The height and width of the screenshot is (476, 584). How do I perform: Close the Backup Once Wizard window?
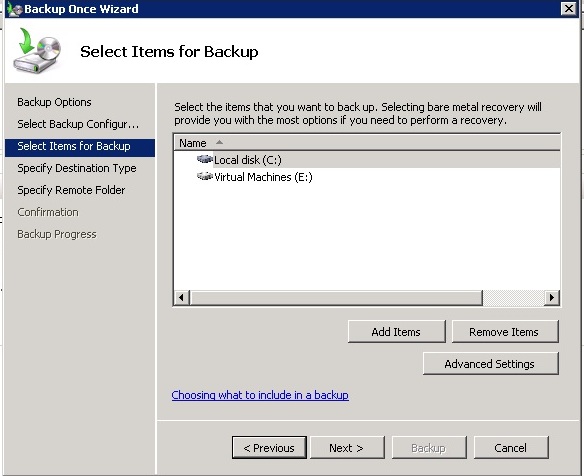(x=569, y=9)
